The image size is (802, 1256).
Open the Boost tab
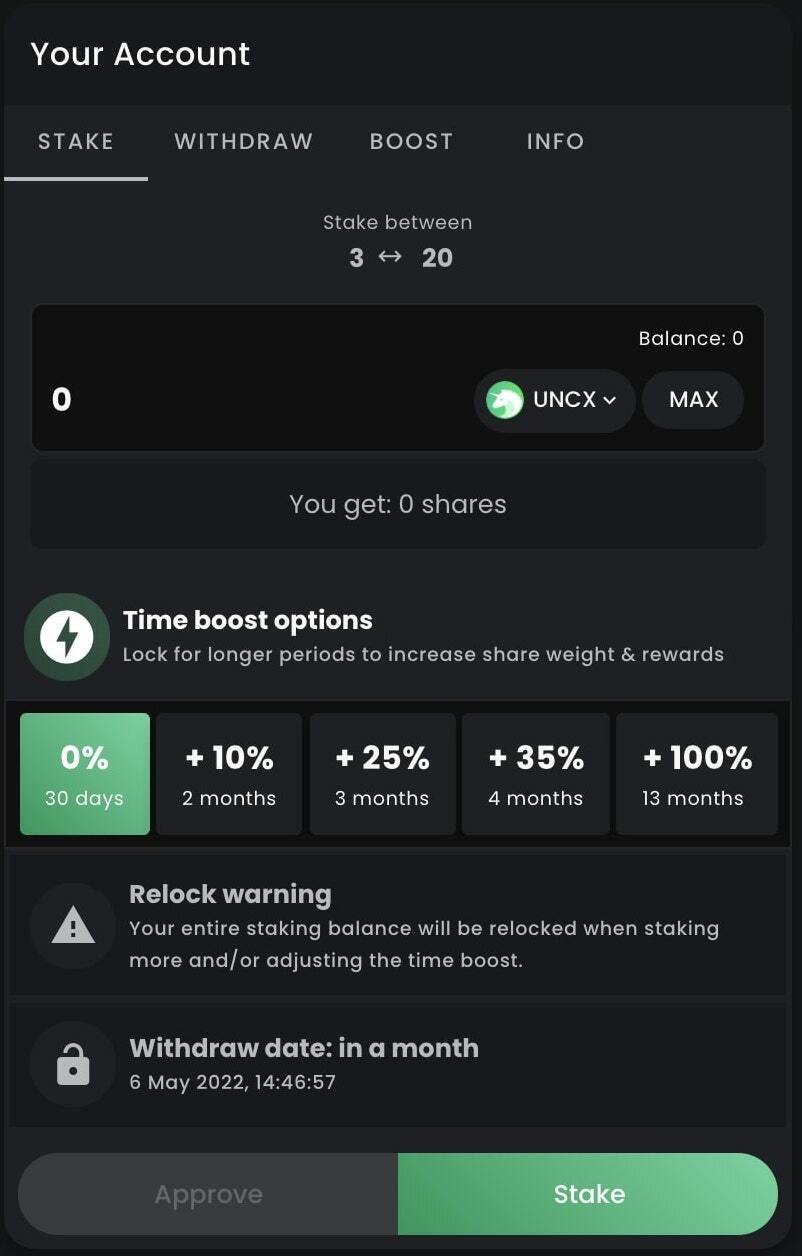[411, 141]
